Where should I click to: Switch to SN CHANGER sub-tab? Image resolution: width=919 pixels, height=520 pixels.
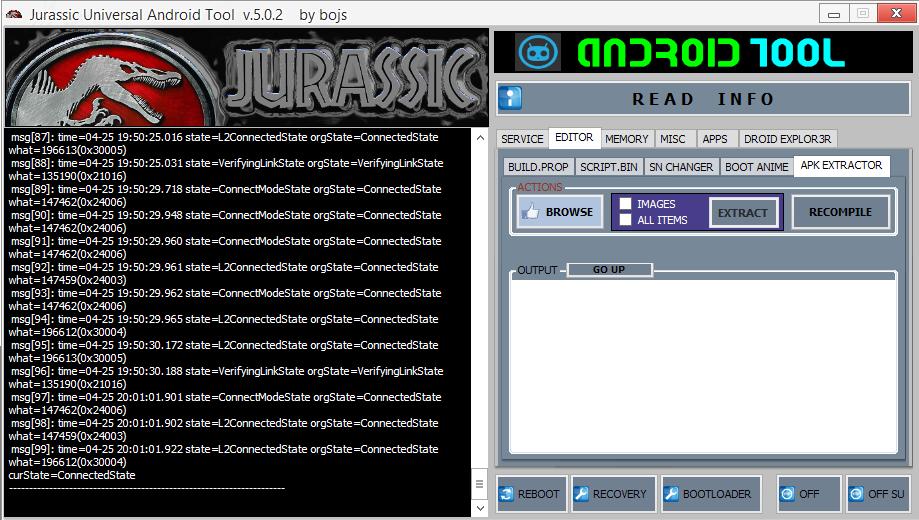(x=680, y=167)
